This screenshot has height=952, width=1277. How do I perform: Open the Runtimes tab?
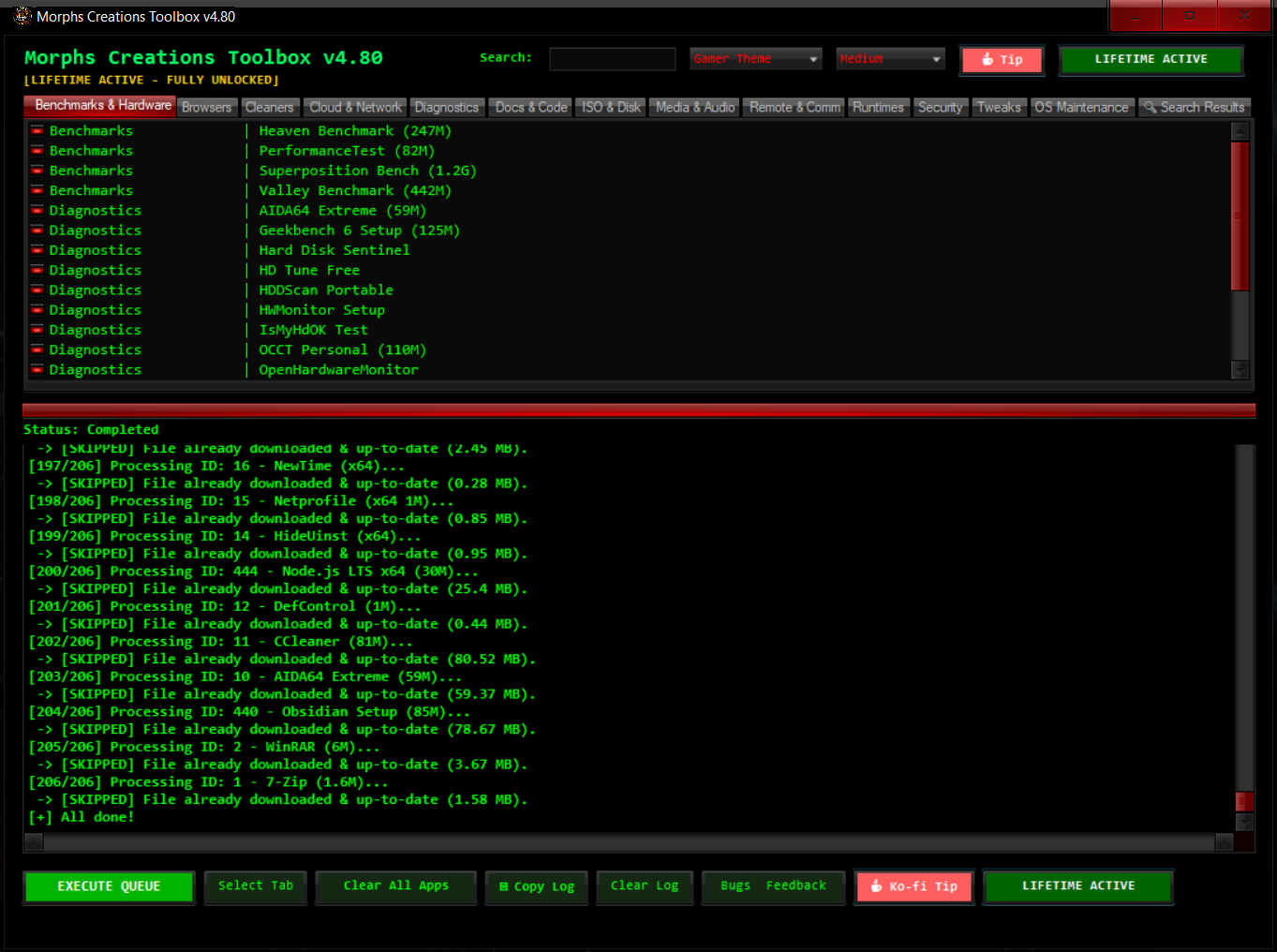pos(878,108)
